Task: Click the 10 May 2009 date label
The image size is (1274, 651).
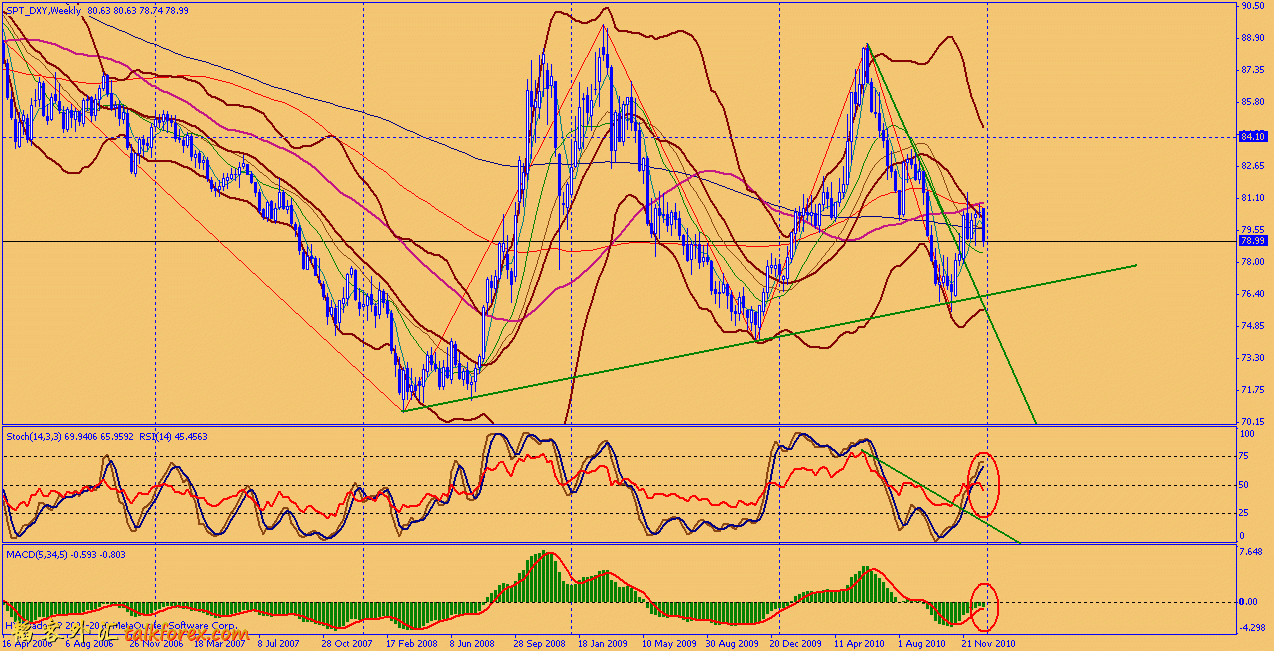Action: [x=667, y=645]
